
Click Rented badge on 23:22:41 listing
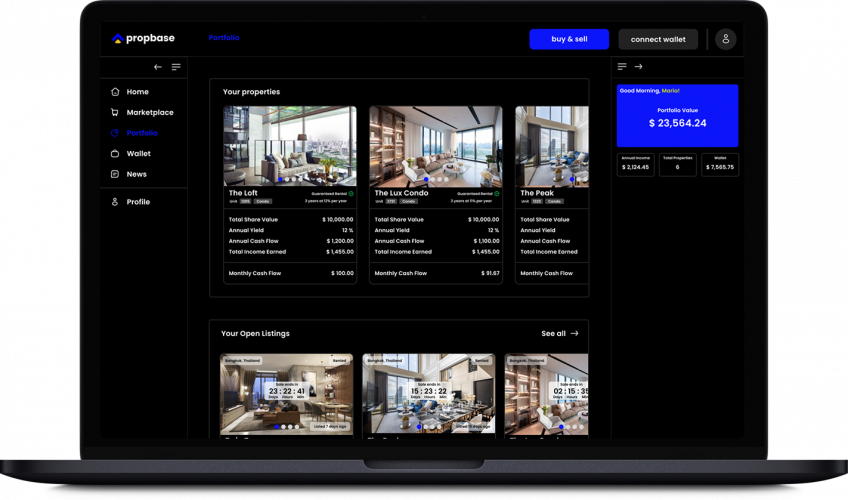339,360
